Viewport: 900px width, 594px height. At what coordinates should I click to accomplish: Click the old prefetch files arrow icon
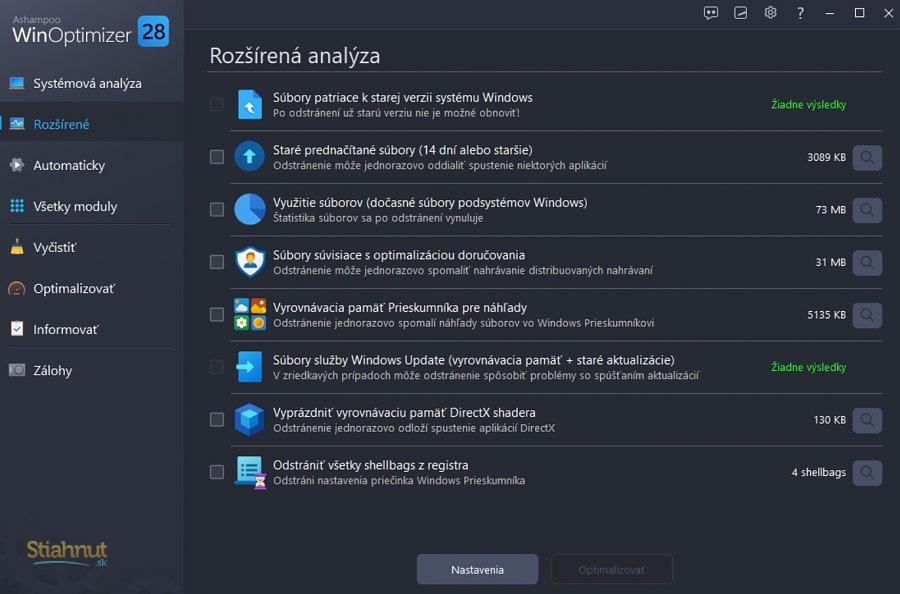249,157
